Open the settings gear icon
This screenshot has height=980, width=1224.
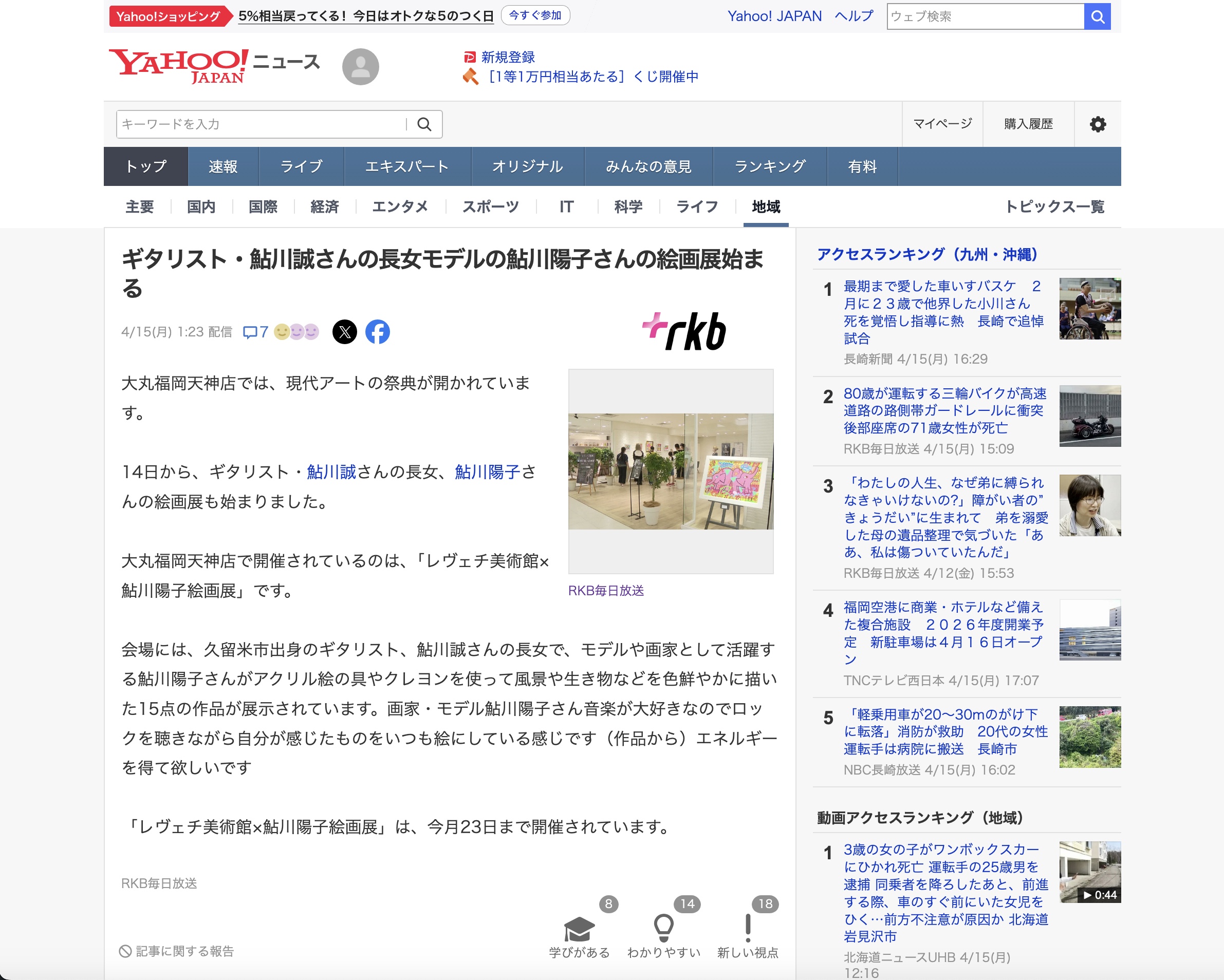point(1097,124)
